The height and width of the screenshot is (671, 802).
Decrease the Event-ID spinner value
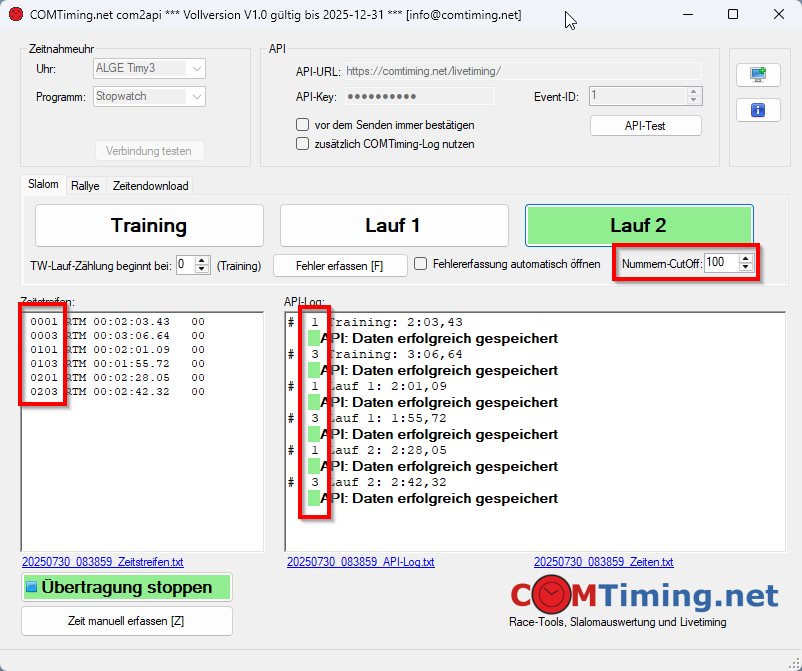[694, 100]
